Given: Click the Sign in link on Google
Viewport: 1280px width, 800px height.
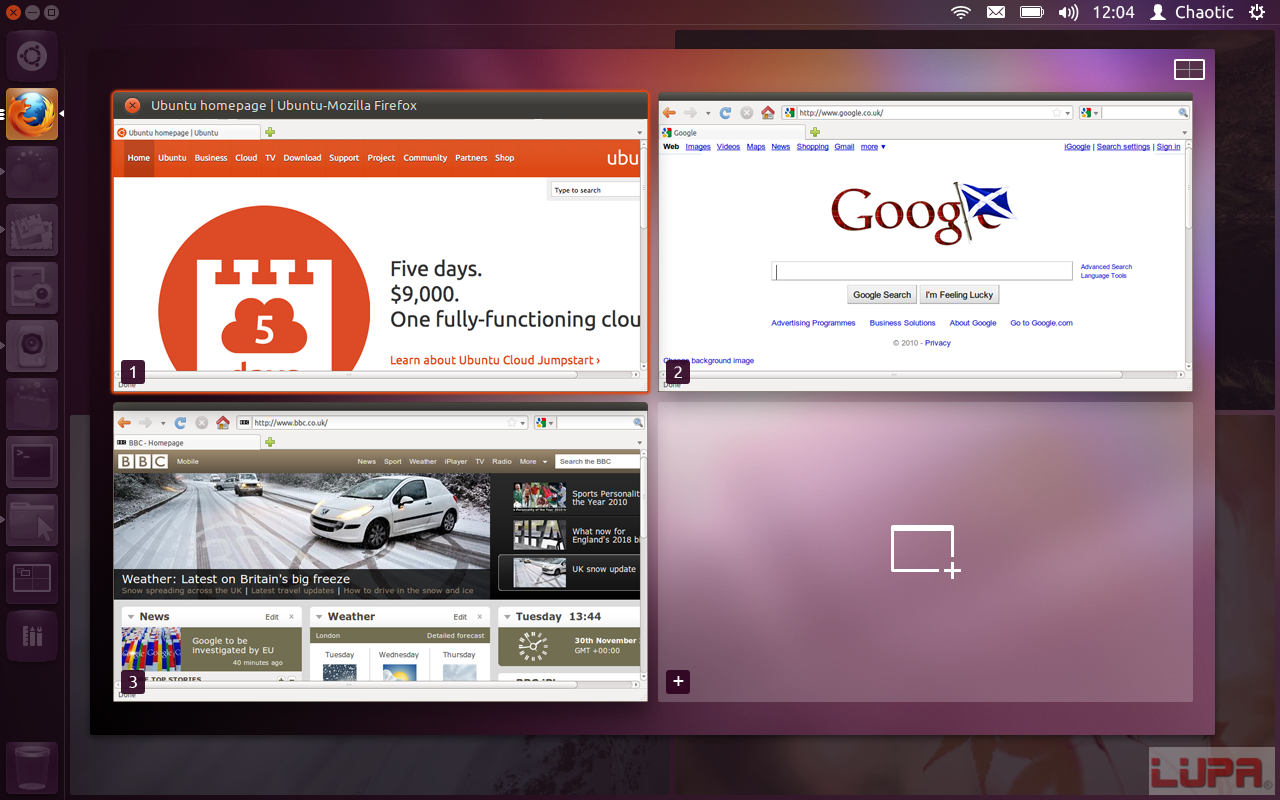Looking at the screenshot, I should pyautogui.click(x=1168, y=147).
